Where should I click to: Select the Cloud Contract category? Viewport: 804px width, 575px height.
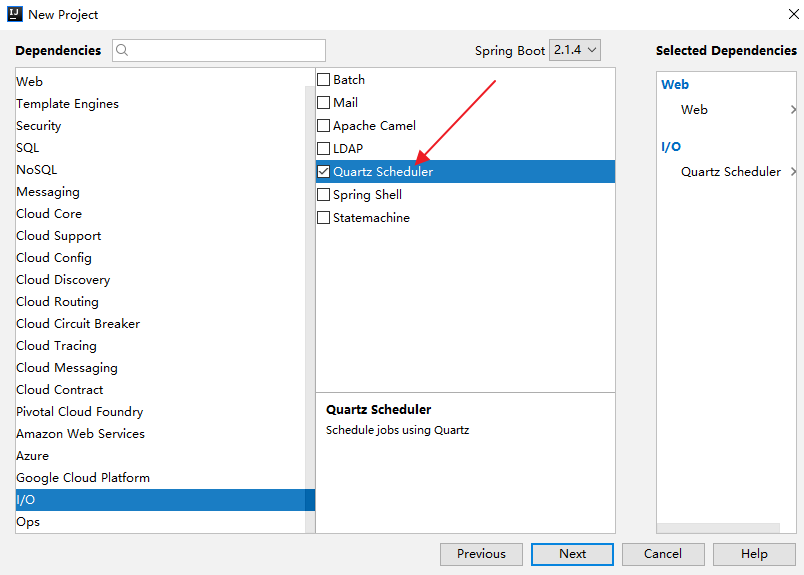click(160, 390)
